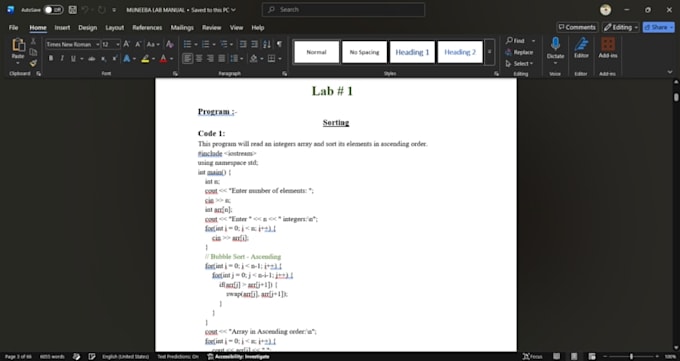Decrease paragraph indent
680x361 pixels.
pyautogui.click(x=243, y=44)
